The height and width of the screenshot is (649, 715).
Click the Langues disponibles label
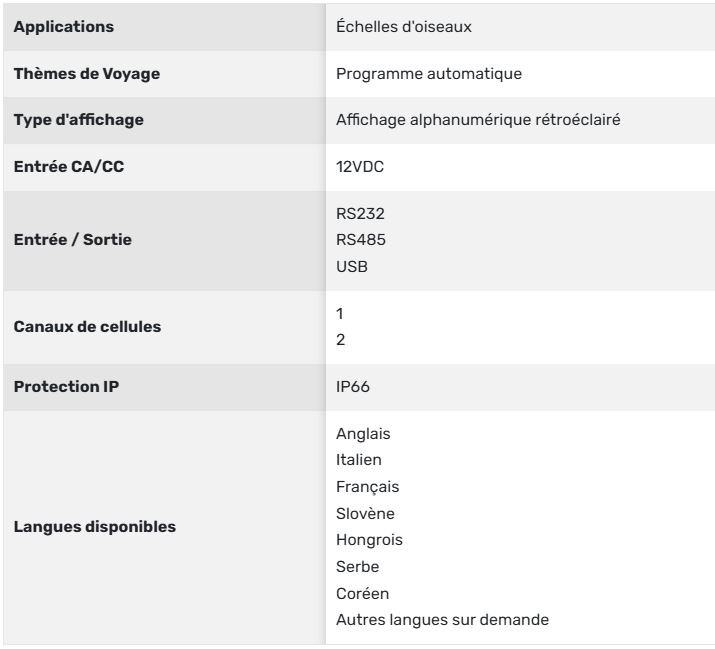click(x=94, y=527)
